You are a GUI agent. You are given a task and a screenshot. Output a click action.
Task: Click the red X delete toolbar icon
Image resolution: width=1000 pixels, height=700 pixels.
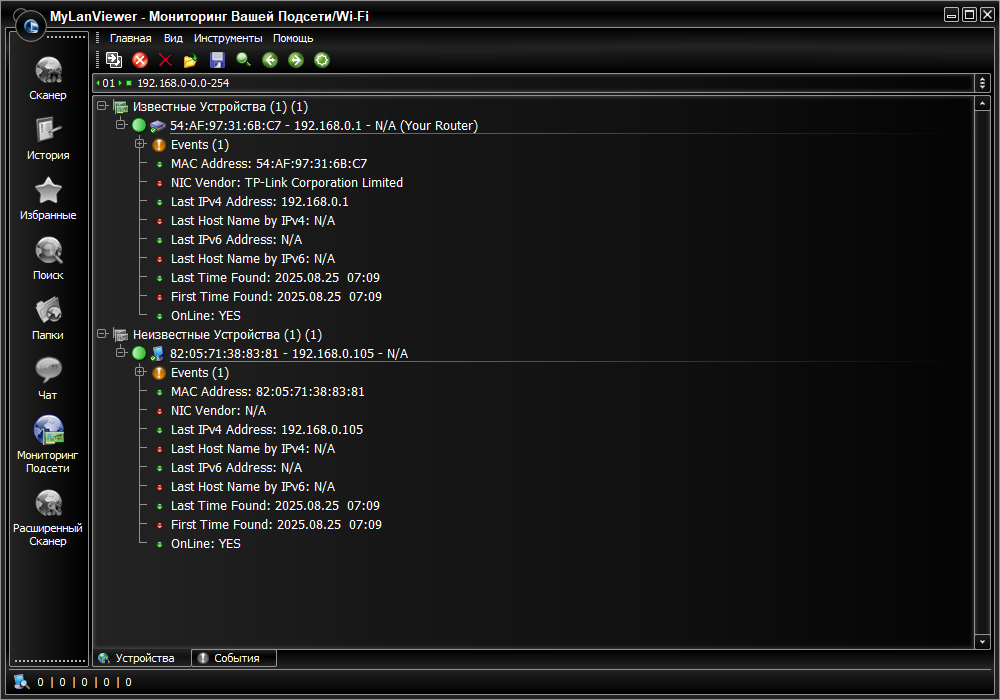pos(165,60)
